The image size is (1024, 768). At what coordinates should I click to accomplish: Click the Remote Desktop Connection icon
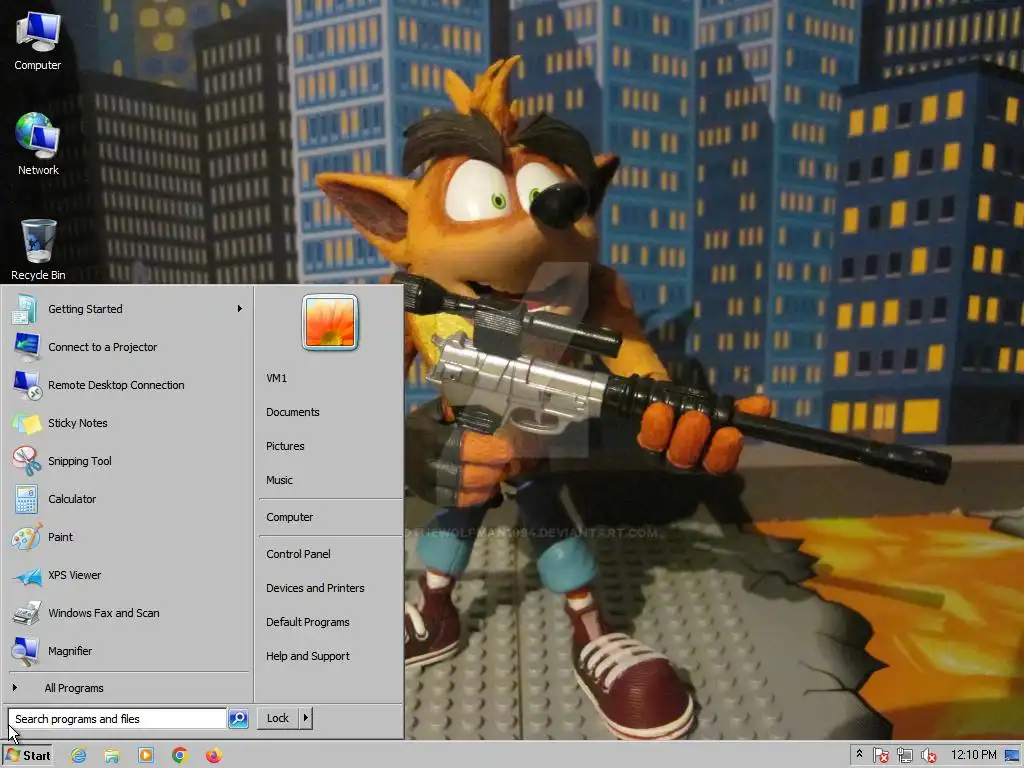pyautogui.click(x=25, y=385)
